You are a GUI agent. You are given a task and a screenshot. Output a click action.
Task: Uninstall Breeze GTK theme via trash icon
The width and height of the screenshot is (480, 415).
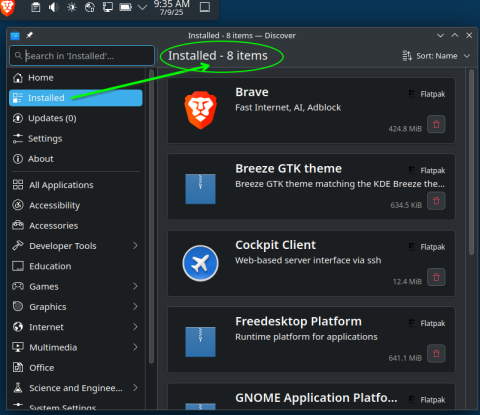click(x=436, y=201)
